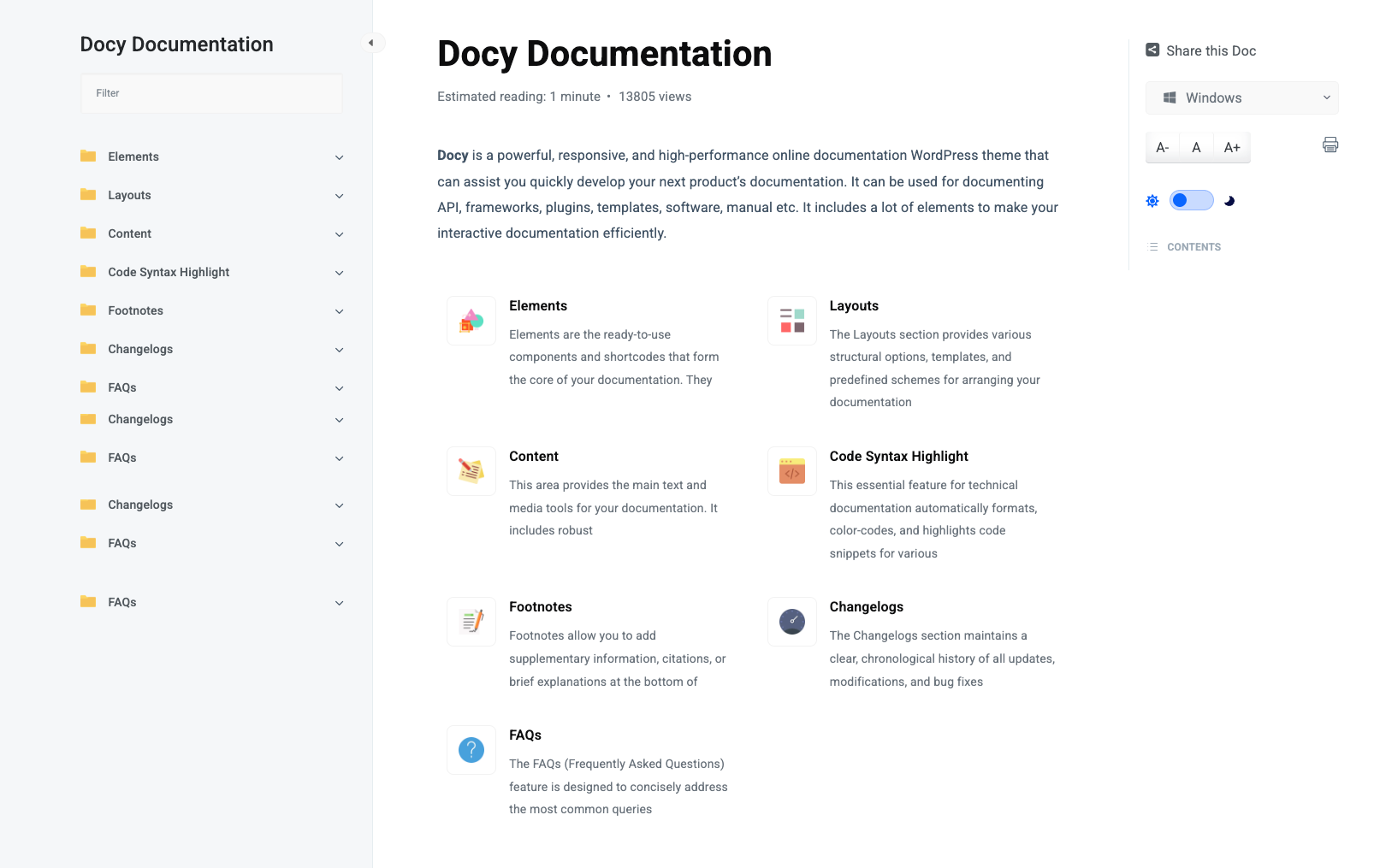1374x868 pixels.
Task: Open Layouts in the sidebar tree
Action: point(129,195)
